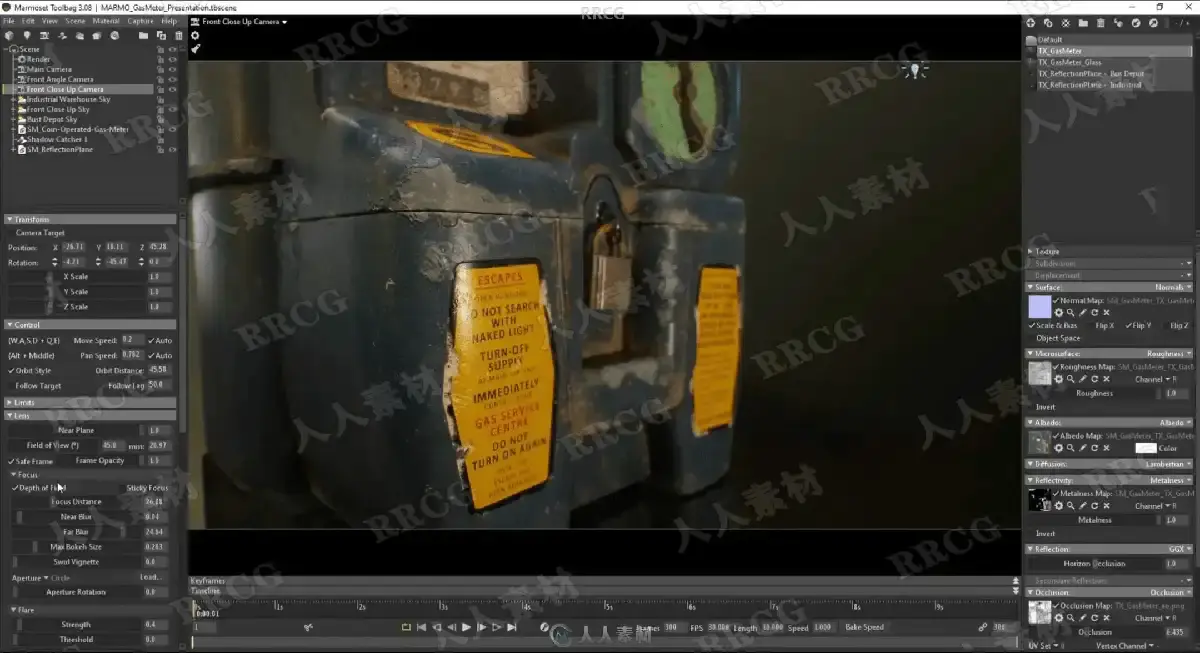Open the Material menu
This screenshot has height=653, width=1200.
click(106, 21)
